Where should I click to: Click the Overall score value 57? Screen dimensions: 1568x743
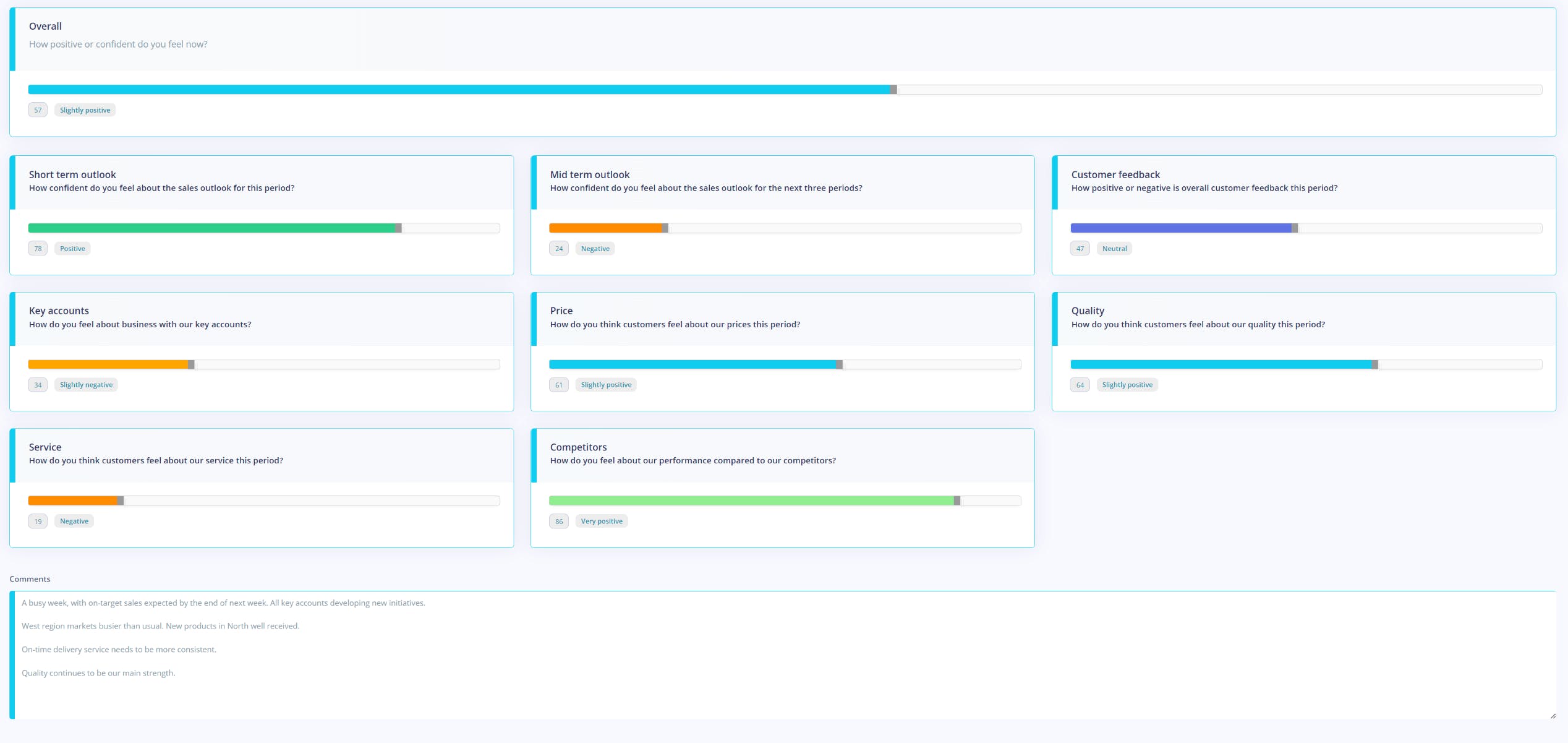[38, 110]
